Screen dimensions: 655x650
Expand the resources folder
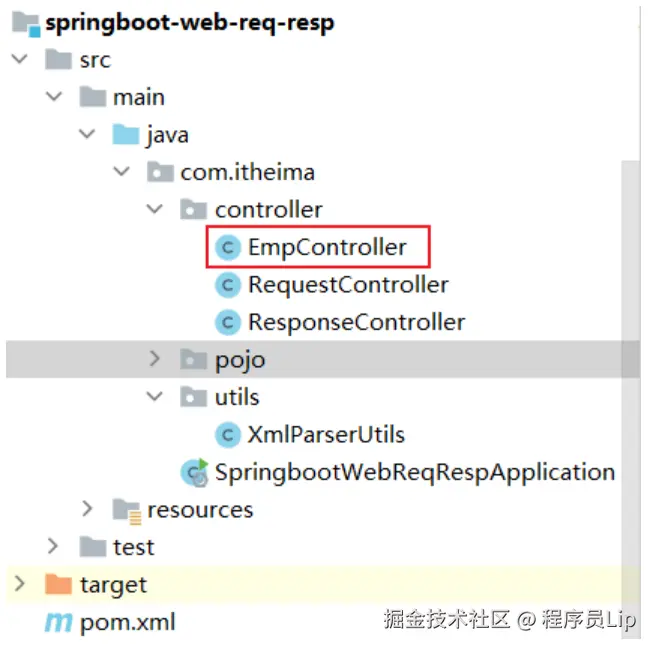click(x=88, y=510)
